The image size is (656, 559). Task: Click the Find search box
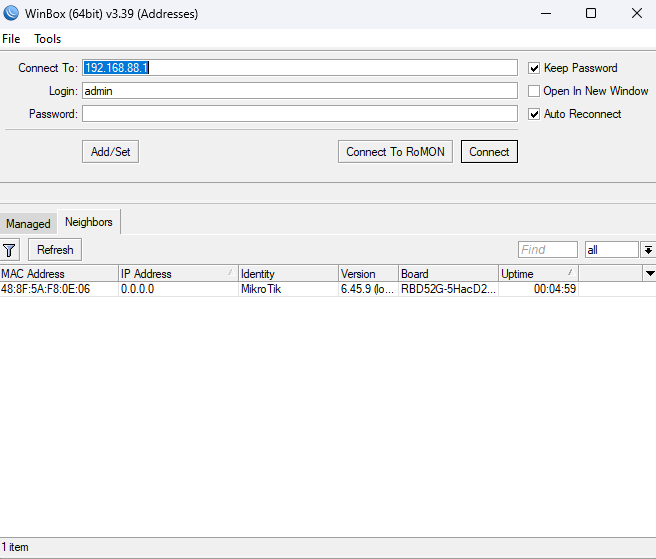tap(548, 250)
